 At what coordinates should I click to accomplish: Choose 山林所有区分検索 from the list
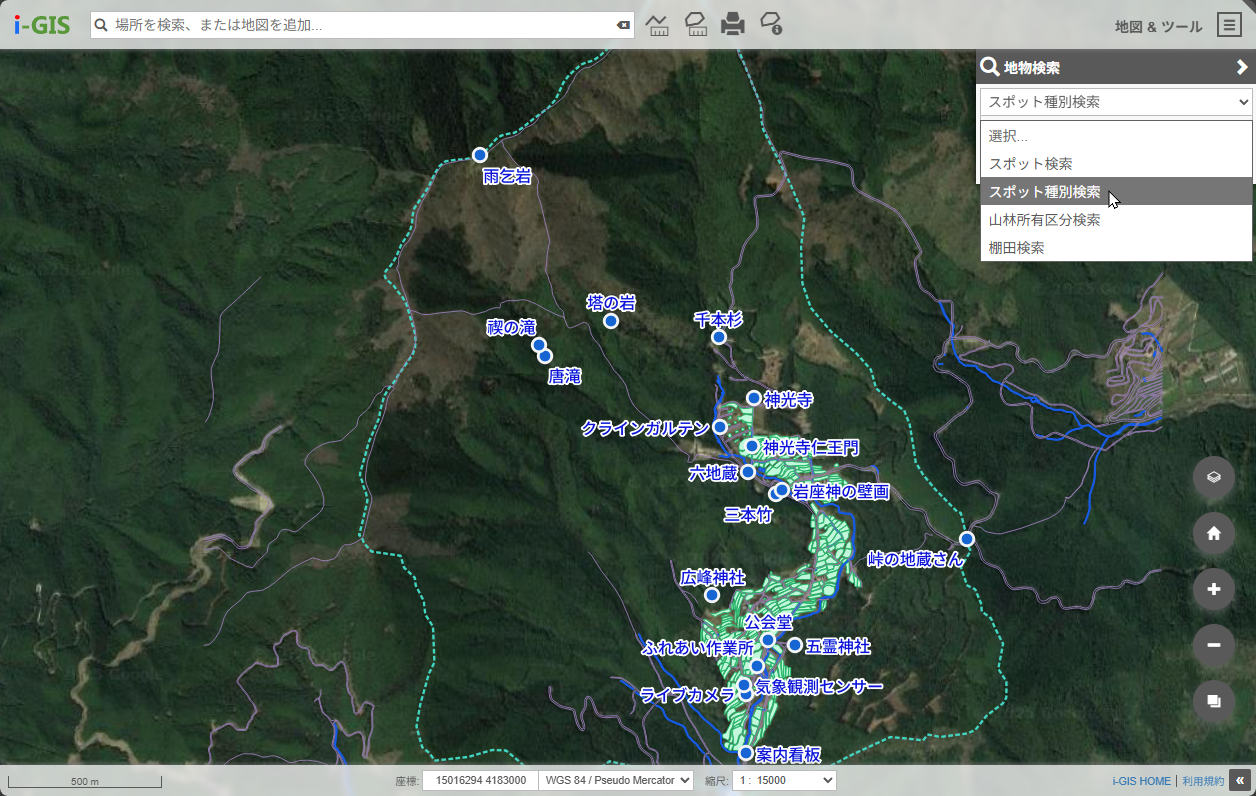point(1116,220)
